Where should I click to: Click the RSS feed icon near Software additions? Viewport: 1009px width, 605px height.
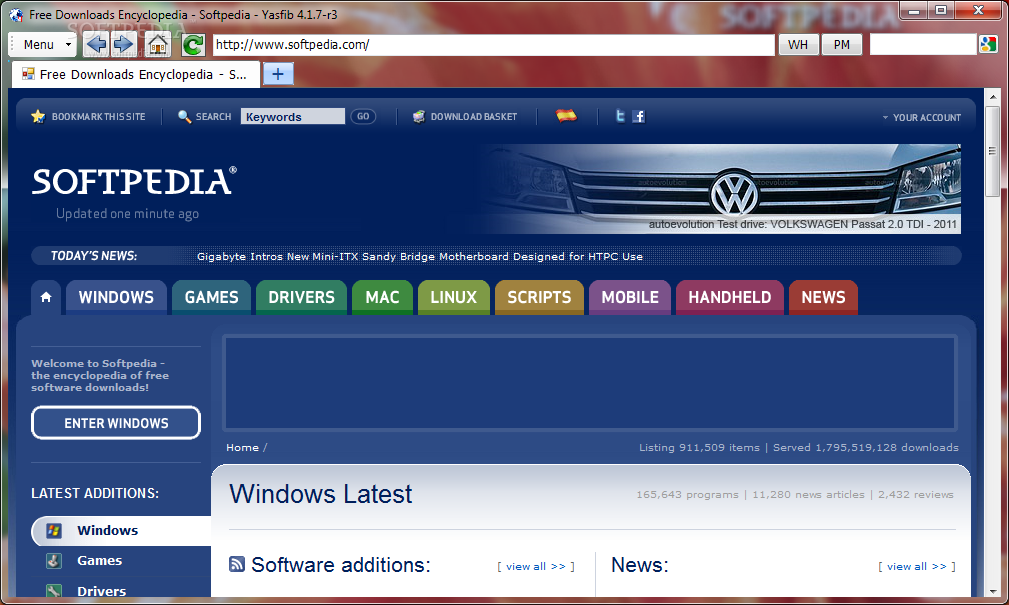(237, 564)
